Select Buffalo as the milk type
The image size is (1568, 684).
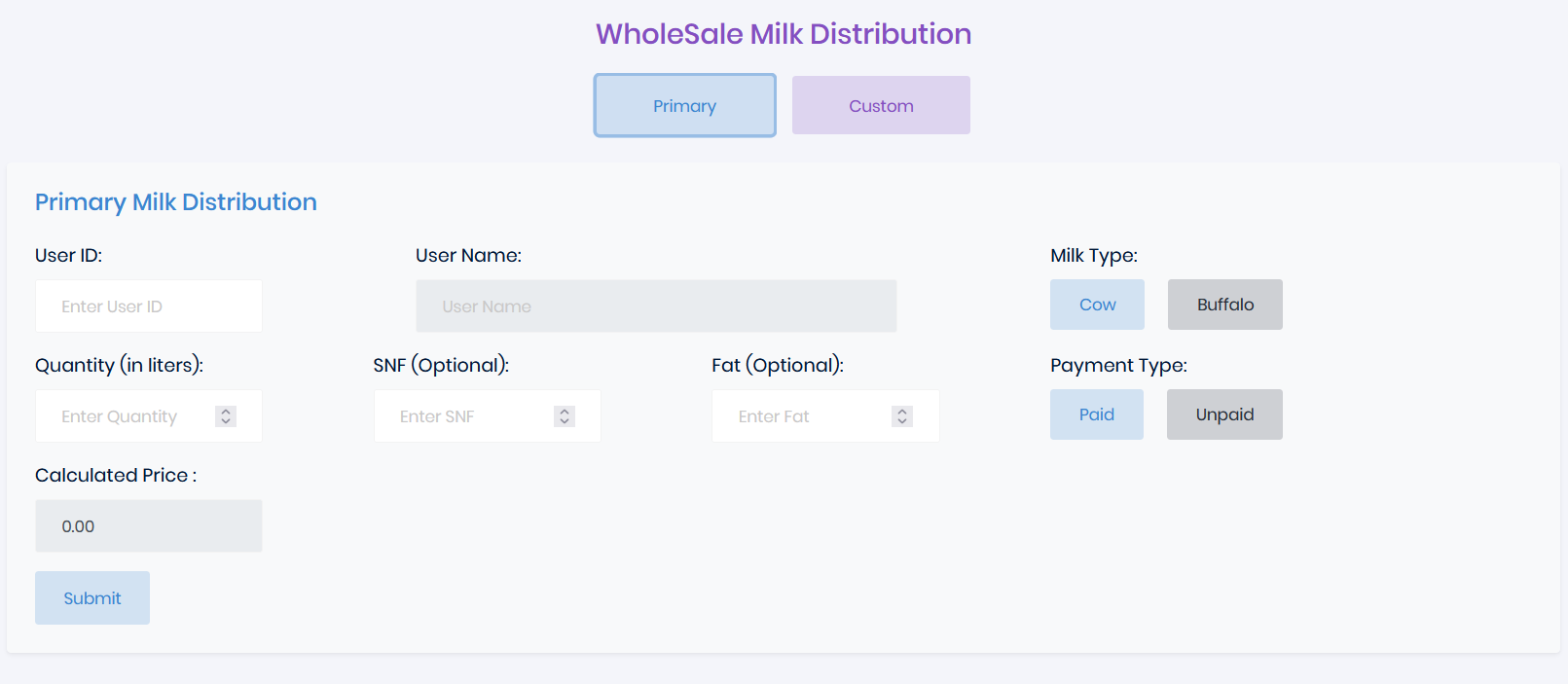(x=1224, y=305)
